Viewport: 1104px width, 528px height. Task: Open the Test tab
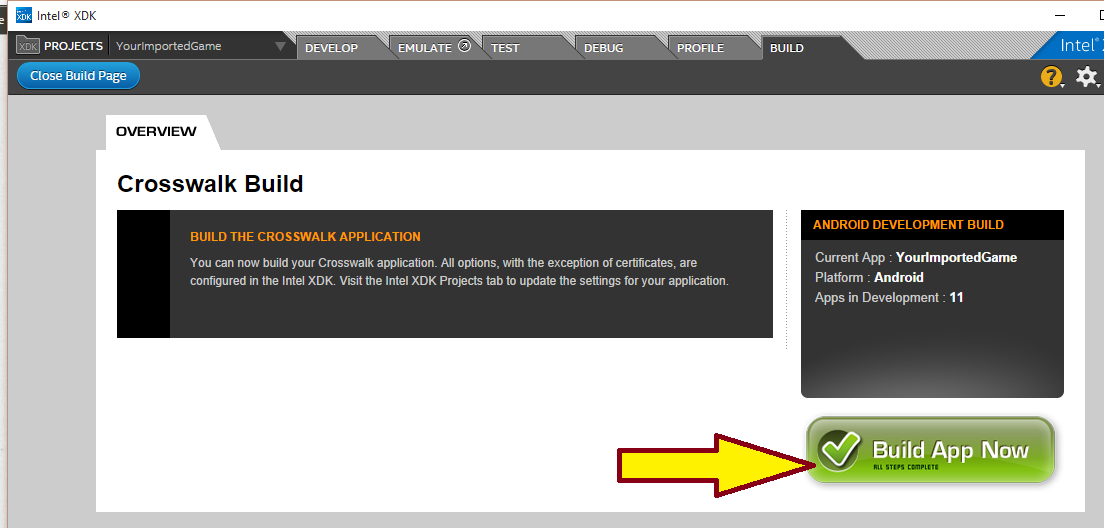[x=505, y=48]
